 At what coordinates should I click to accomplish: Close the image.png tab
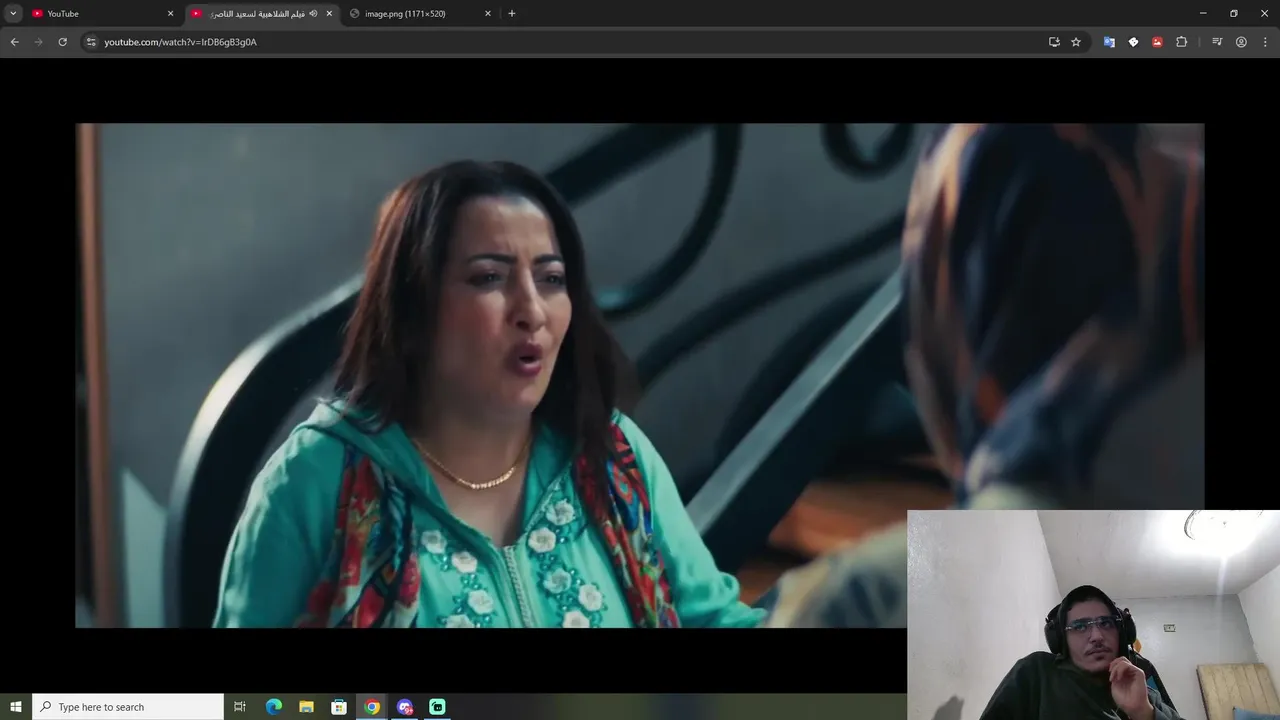tap(488, 13)
